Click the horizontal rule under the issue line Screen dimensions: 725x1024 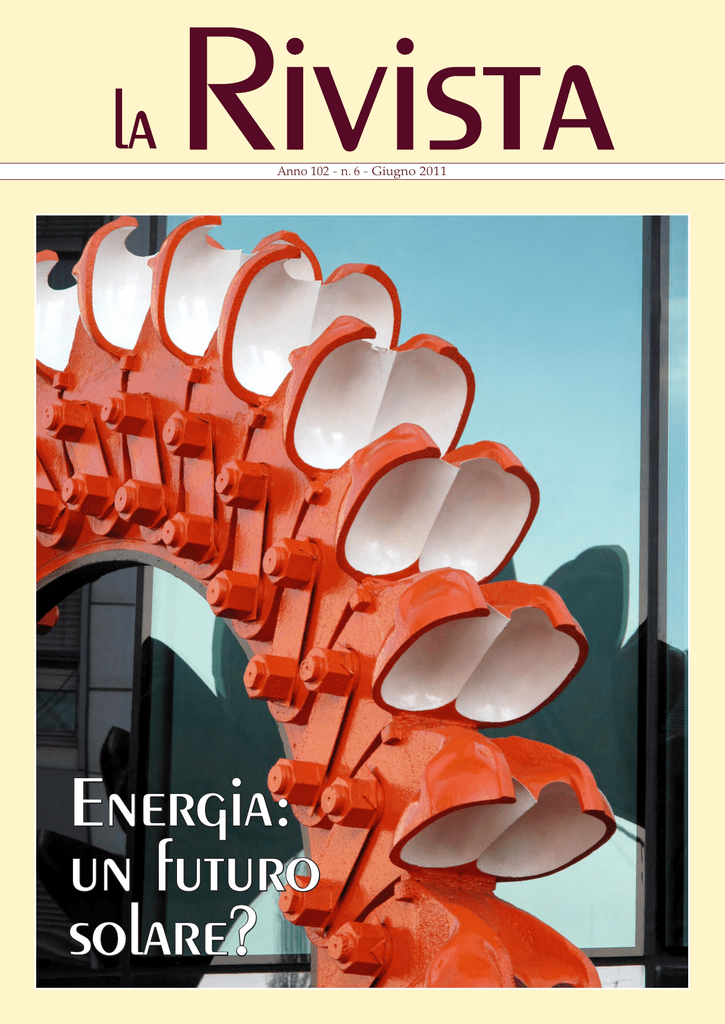tap(362, 179)
